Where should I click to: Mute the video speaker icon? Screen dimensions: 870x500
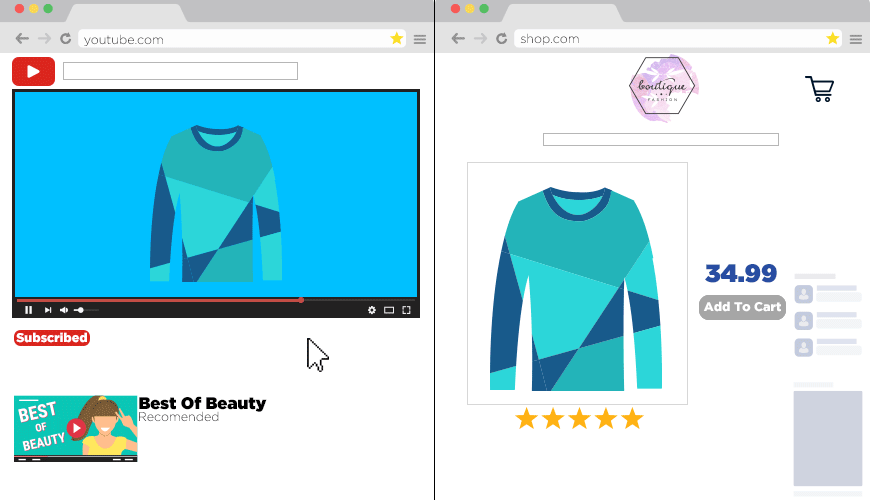coord(64,310)
